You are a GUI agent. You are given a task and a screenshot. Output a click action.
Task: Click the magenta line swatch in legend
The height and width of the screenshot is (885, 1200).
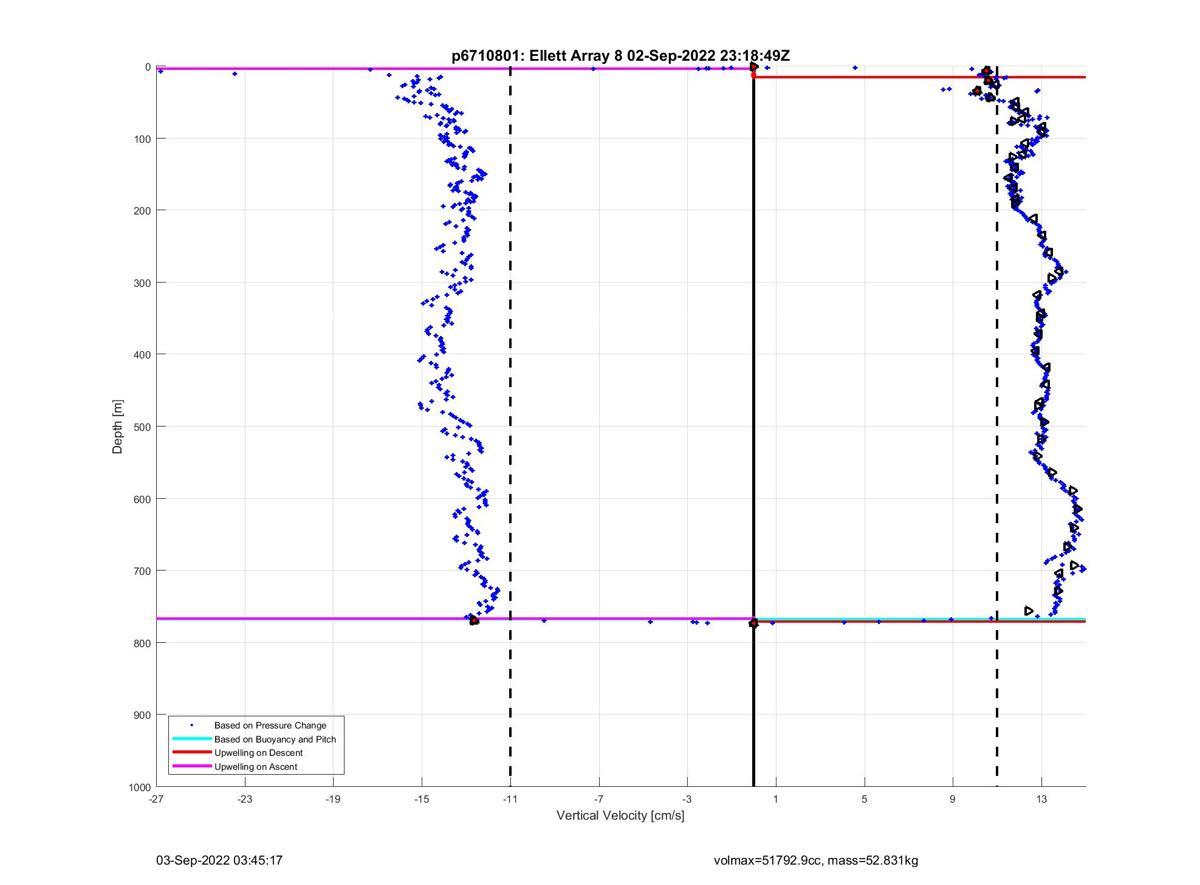191,767
